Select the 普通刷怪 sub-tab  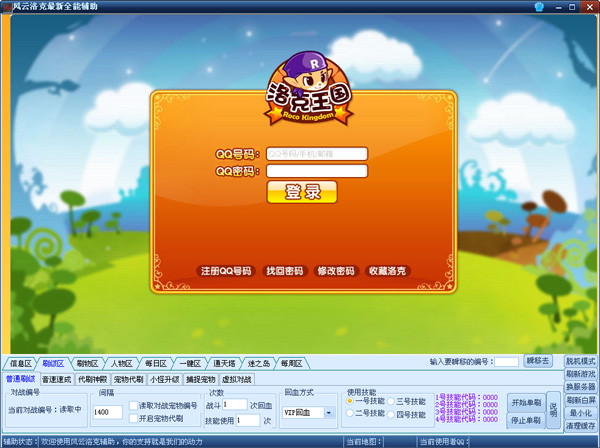[x=20, y=379]
